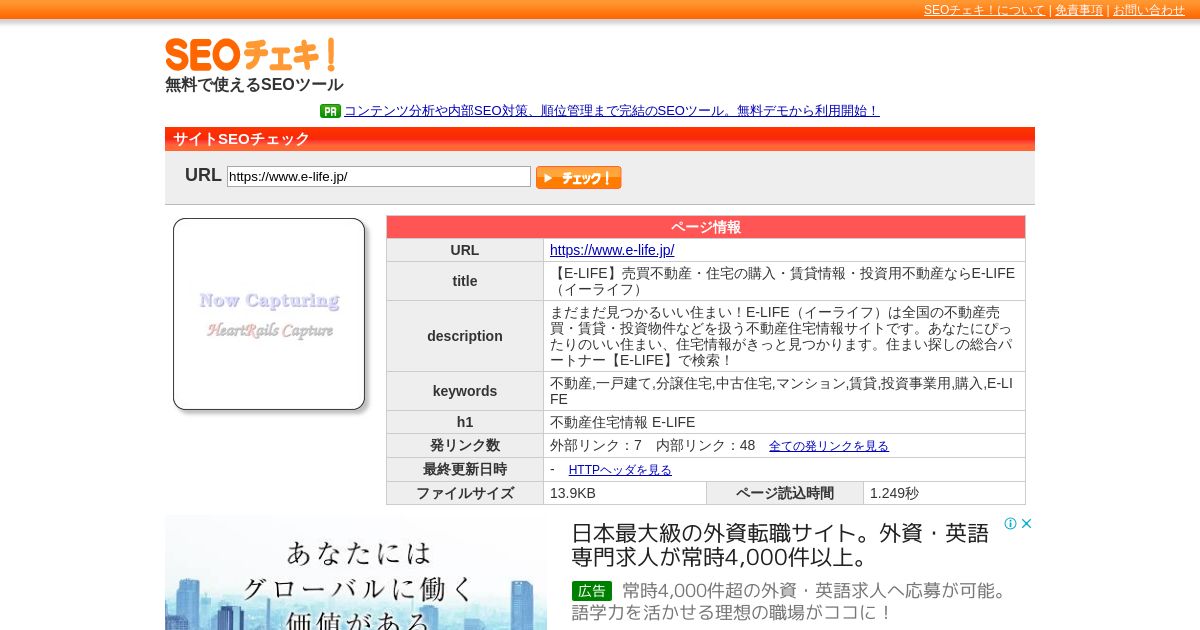
Task: Open お問い合わせ link in header
Action: [1149, 10]
